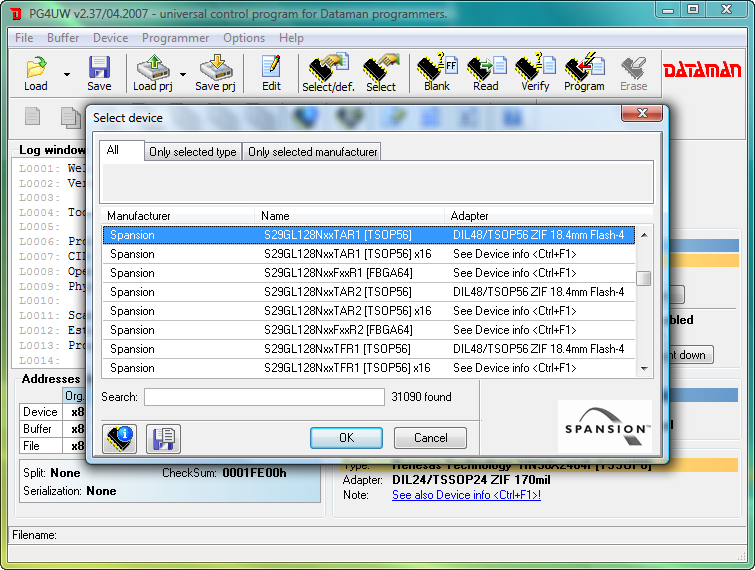
Task: Expand the Load button dropdown arrow
Action: pyautogui.click(x=67, y=74)
